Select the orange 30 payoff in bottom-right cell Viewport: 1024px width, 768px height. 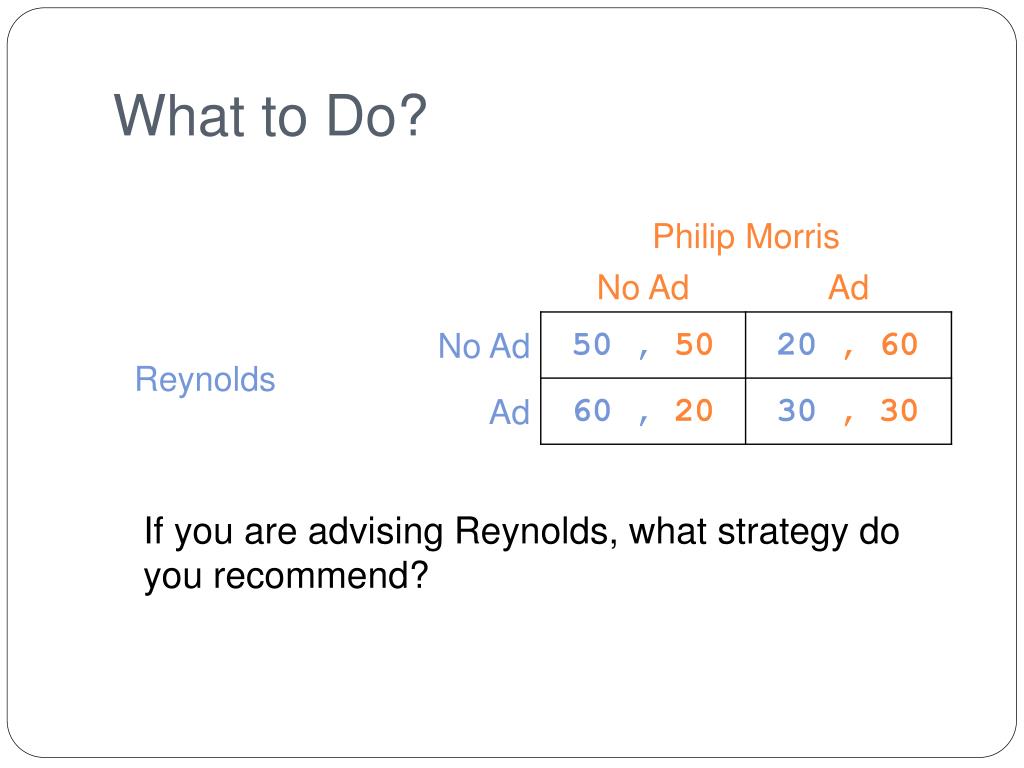899,411
